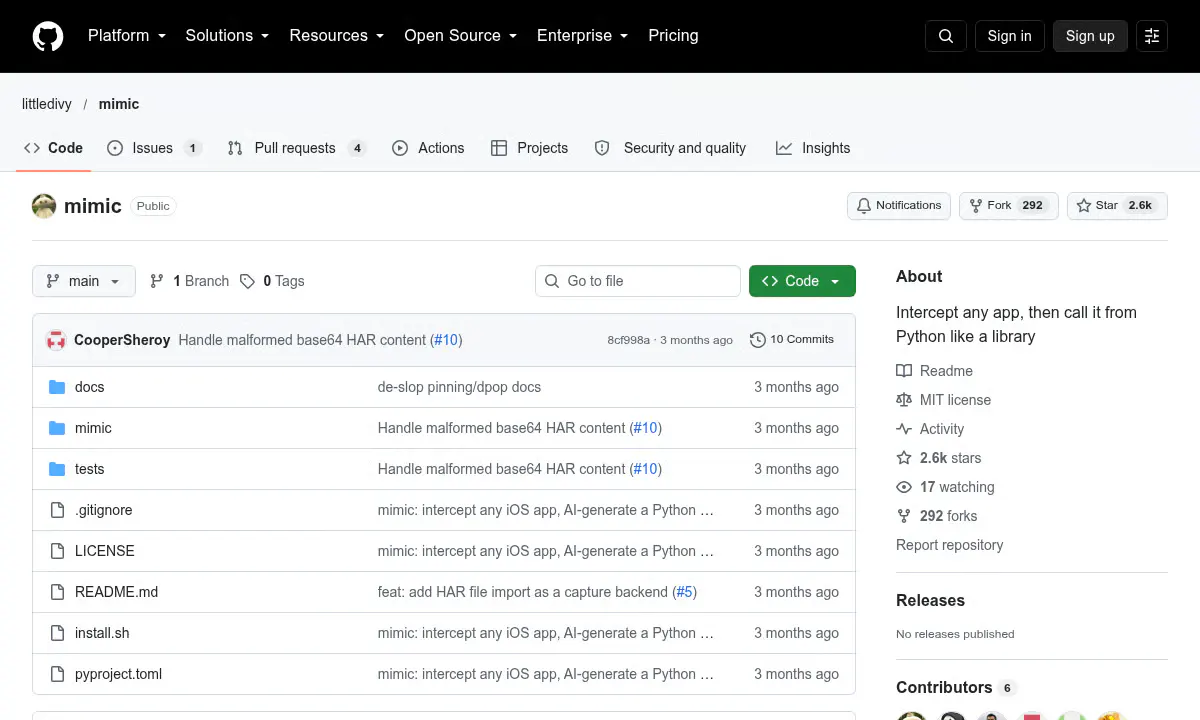The height and width of the screenshot is (720, 1200).
Task: Open the Report repository link
Action: [949, 545]
